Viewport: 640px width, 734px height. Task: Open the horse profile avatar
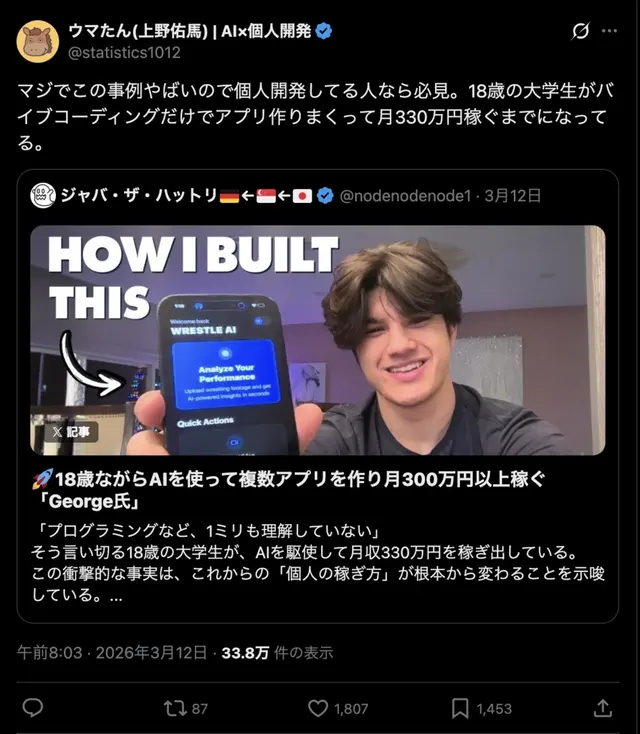pyautogui.click(x=37, y=41)
